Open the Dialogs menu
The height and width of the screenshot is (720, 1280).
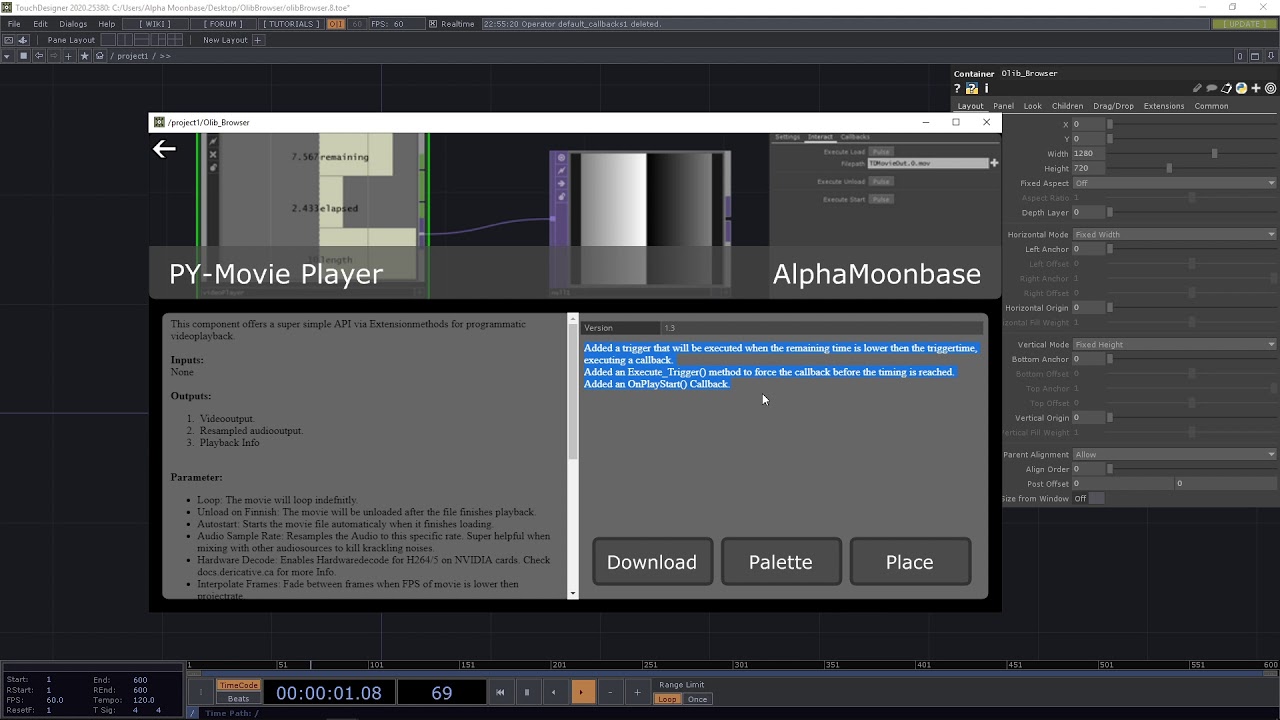click(x=73, y=24)
